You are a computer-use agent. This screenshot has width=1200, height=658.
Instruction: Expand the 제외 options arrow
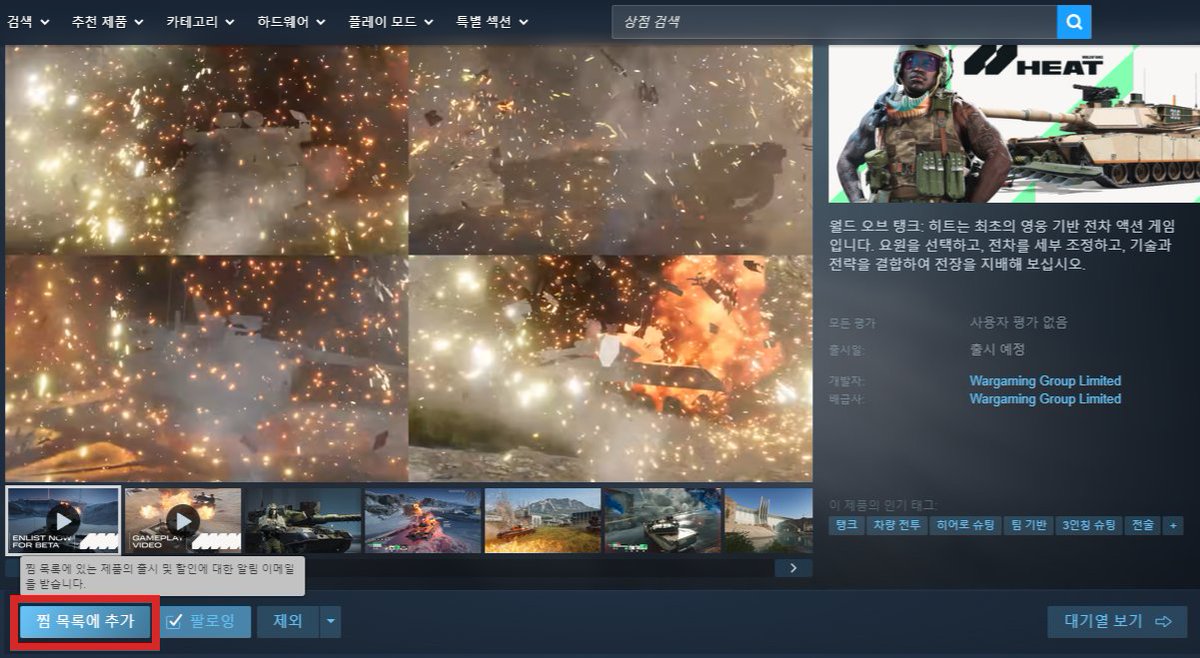331,621
